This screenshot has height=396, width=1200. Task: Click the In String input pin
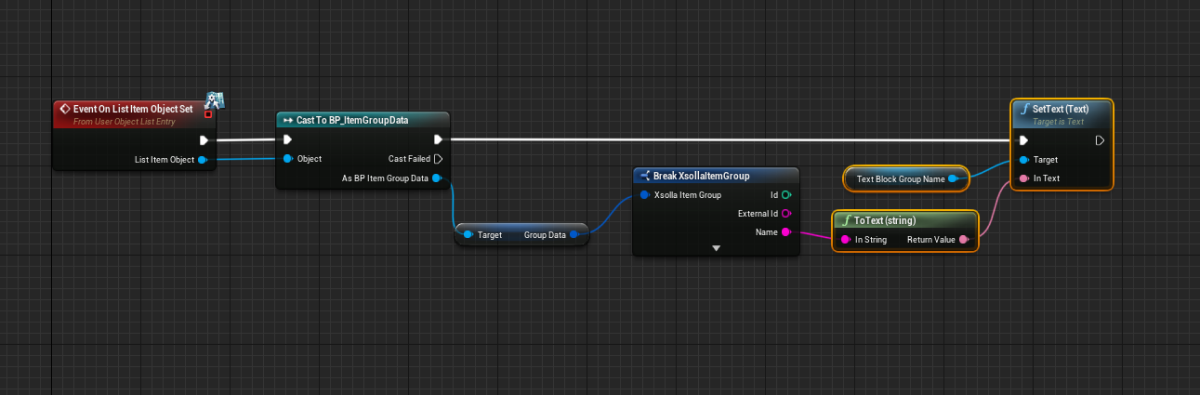(x=846, y=240)
